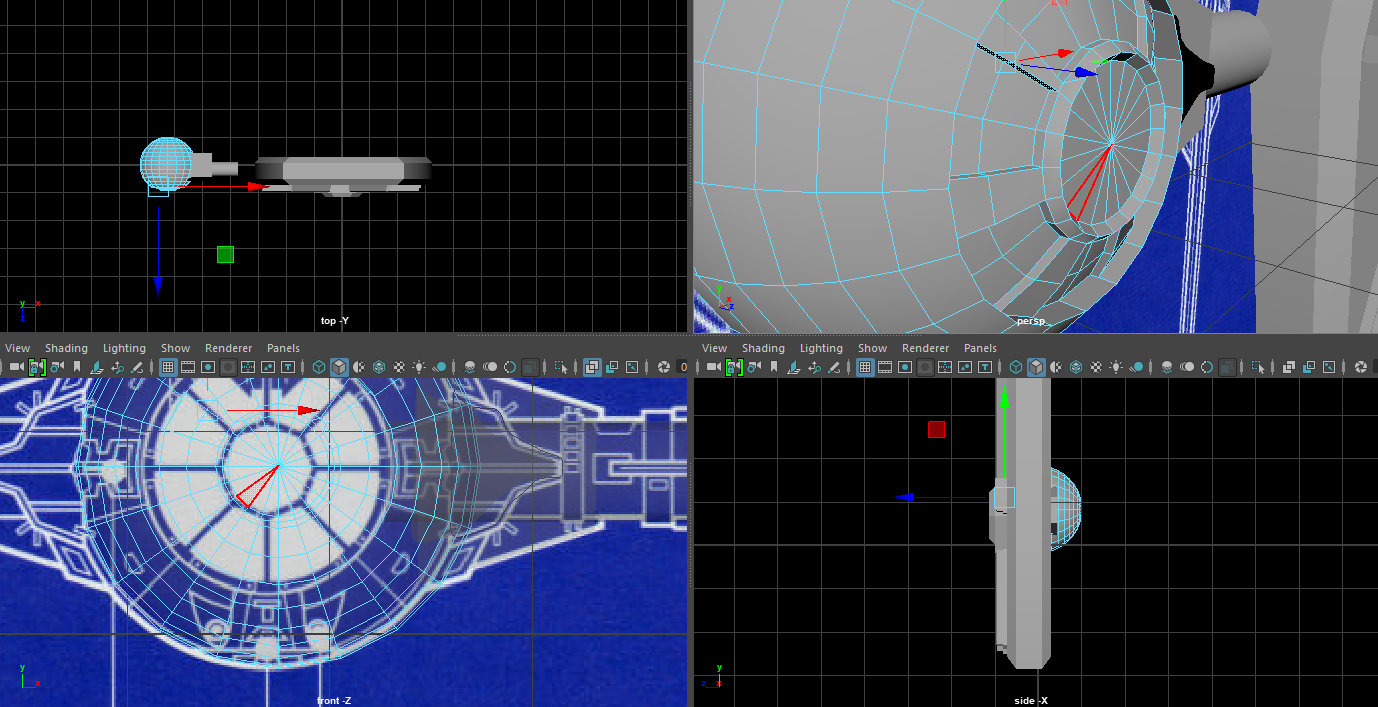This screenshot has width=1378, height=707.
Task: Turn on Textured display in front panel
Action: 399,367
